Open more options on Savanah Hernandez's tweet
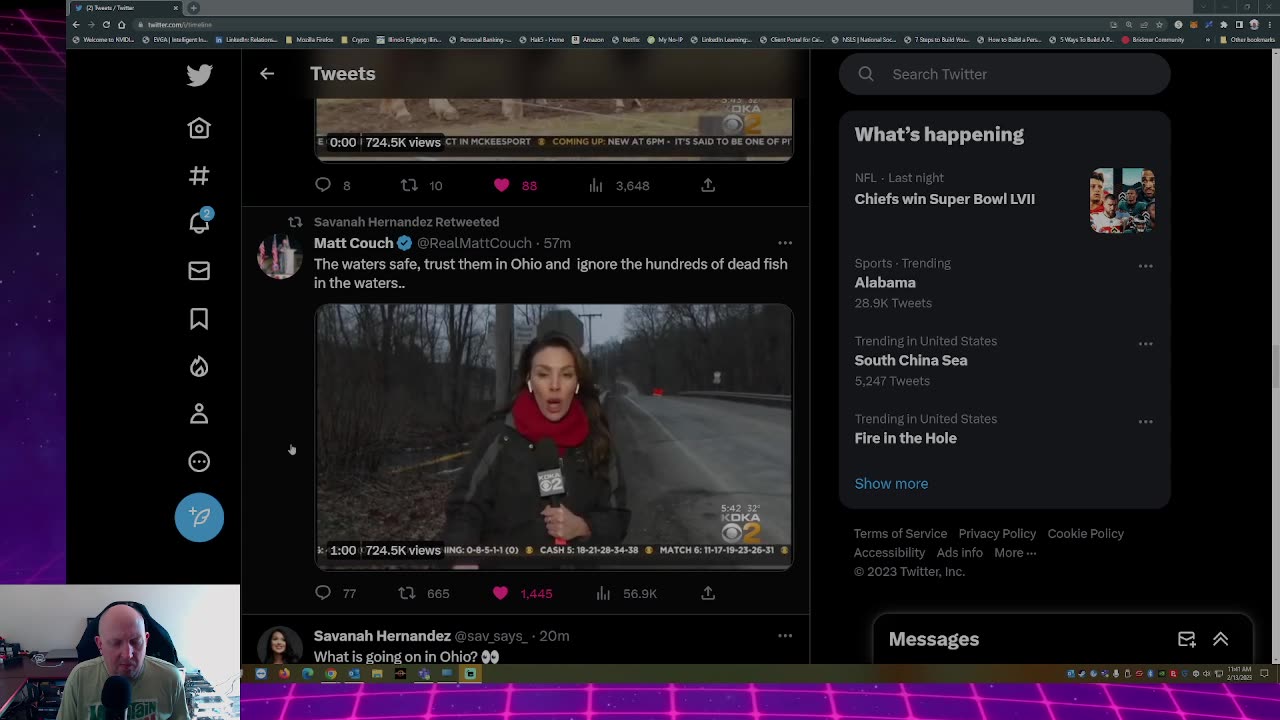Screen dimensions: 1280x720 [785, 636]
